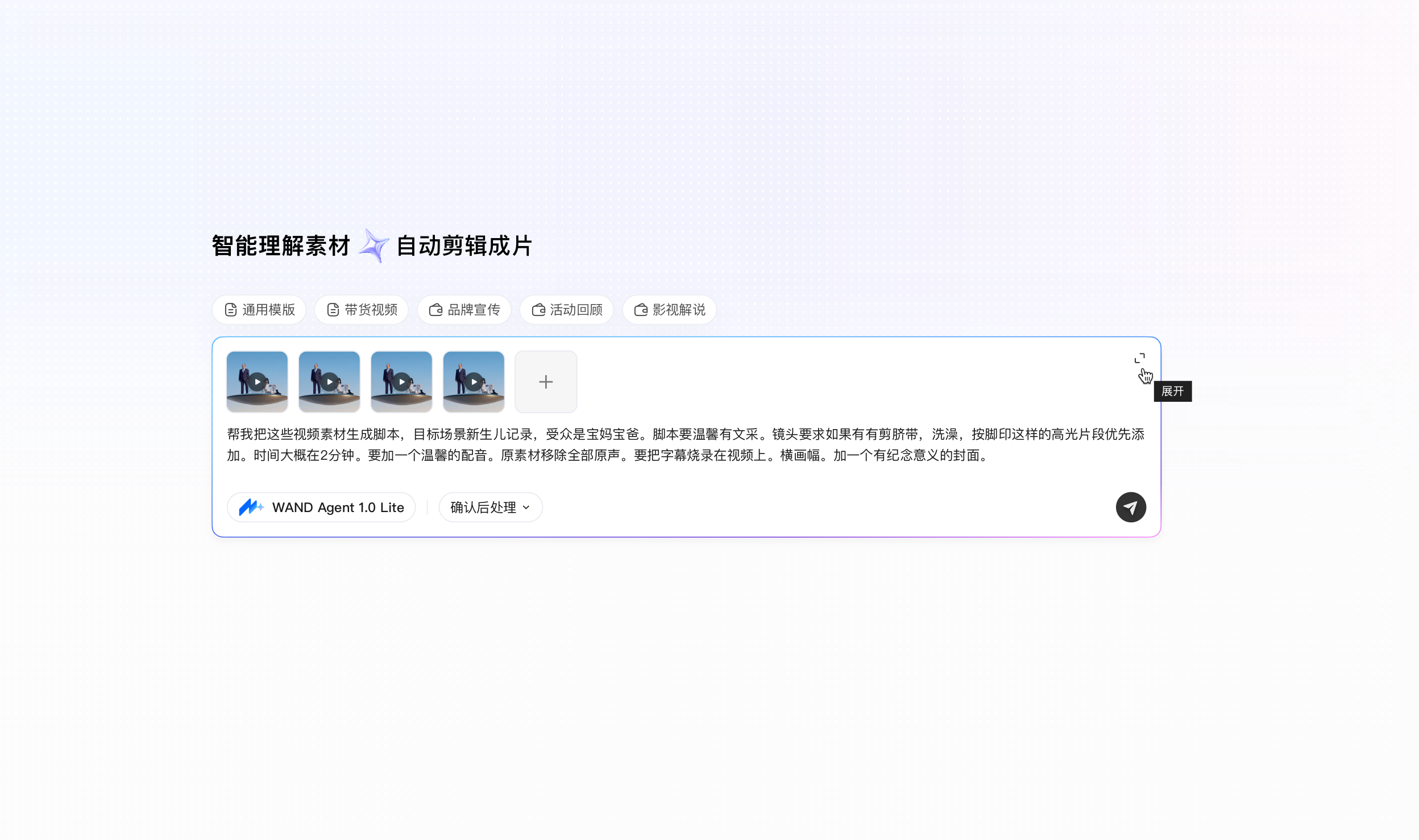Select the 通用模版 template chip
This screenshot has height=840, width=1419.
pos(259,310)
